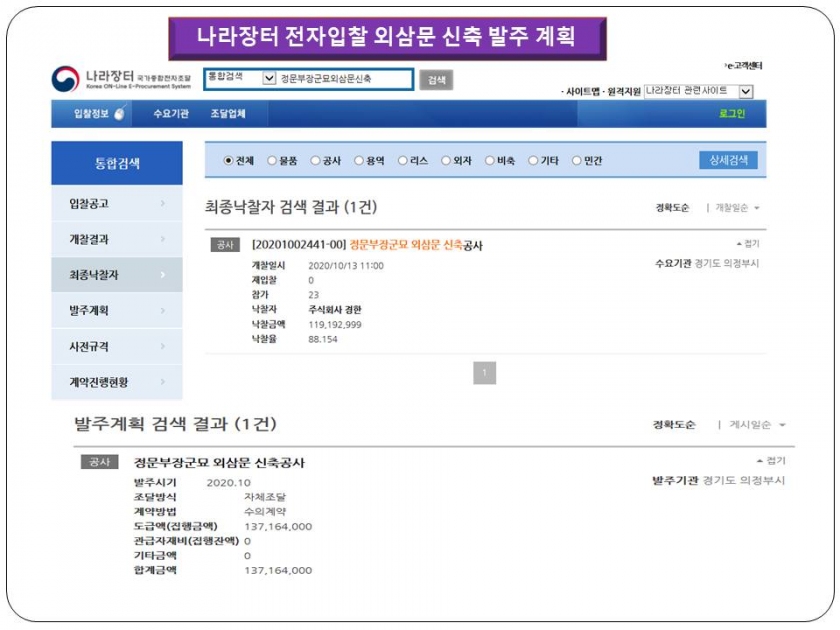The width and height of the screenshot is (840, 630).
Task: Open the 발주계획 정문부장군묘 외삼문 신축공사 title
Action: click(219, 463)
